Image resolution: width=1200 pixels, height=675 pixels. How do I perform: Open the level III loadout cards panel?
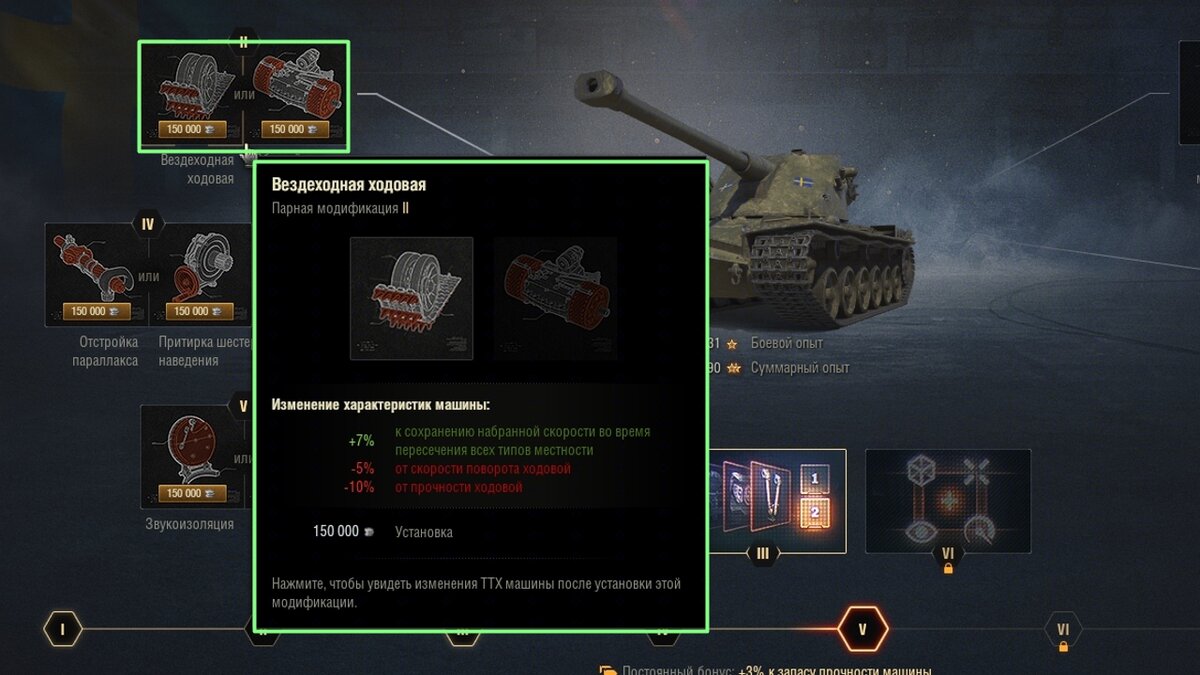pyautogui.click(x=777, y=500)
